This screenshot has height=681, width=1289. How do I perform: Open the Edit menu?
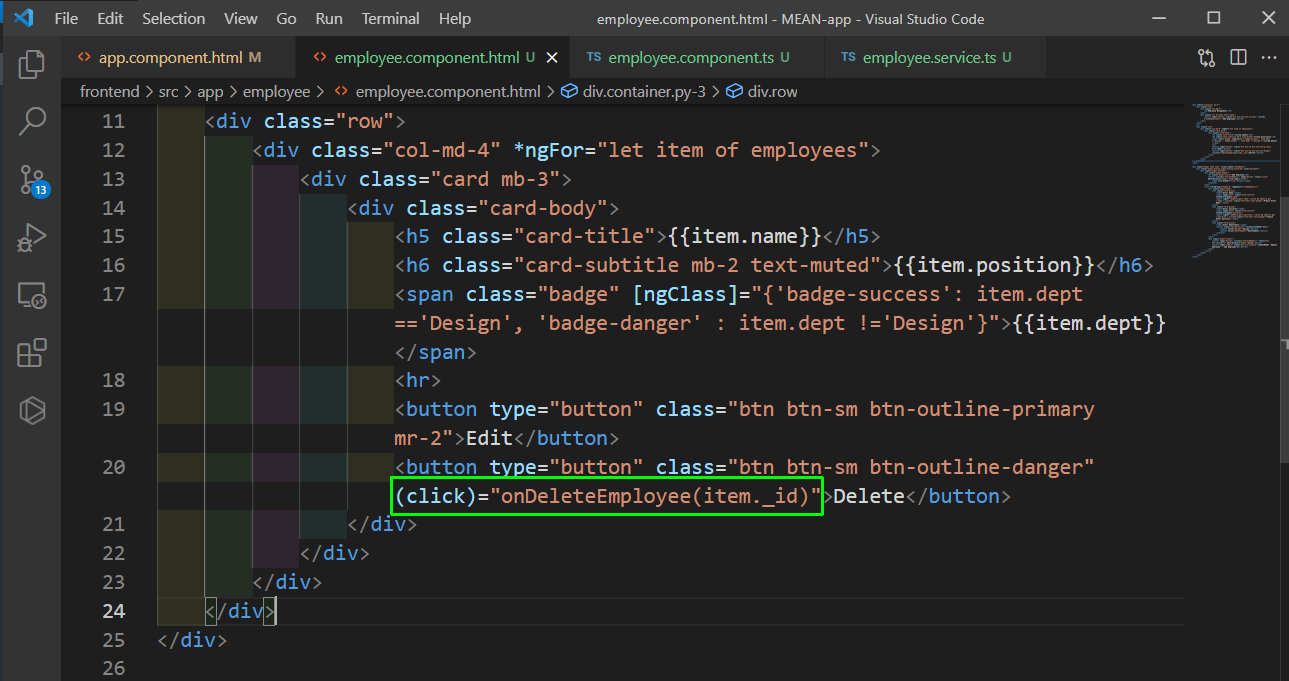click(x=110, y=19)
